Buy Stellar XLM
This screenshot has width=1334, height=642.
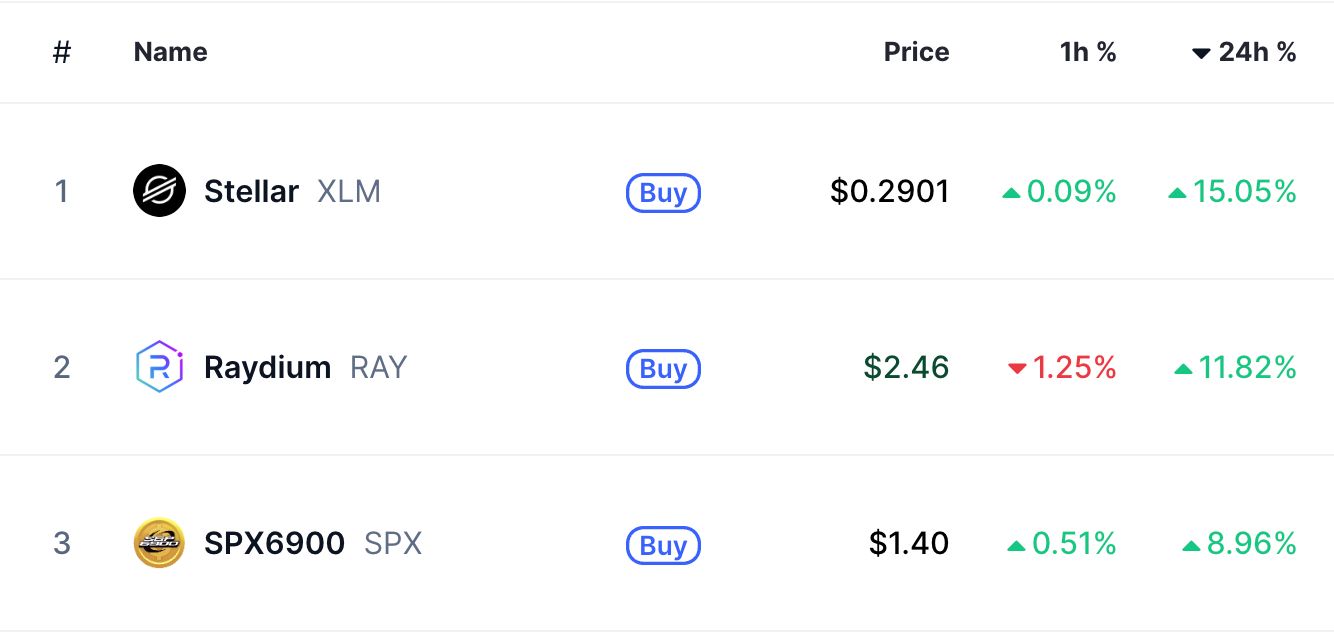663,192
